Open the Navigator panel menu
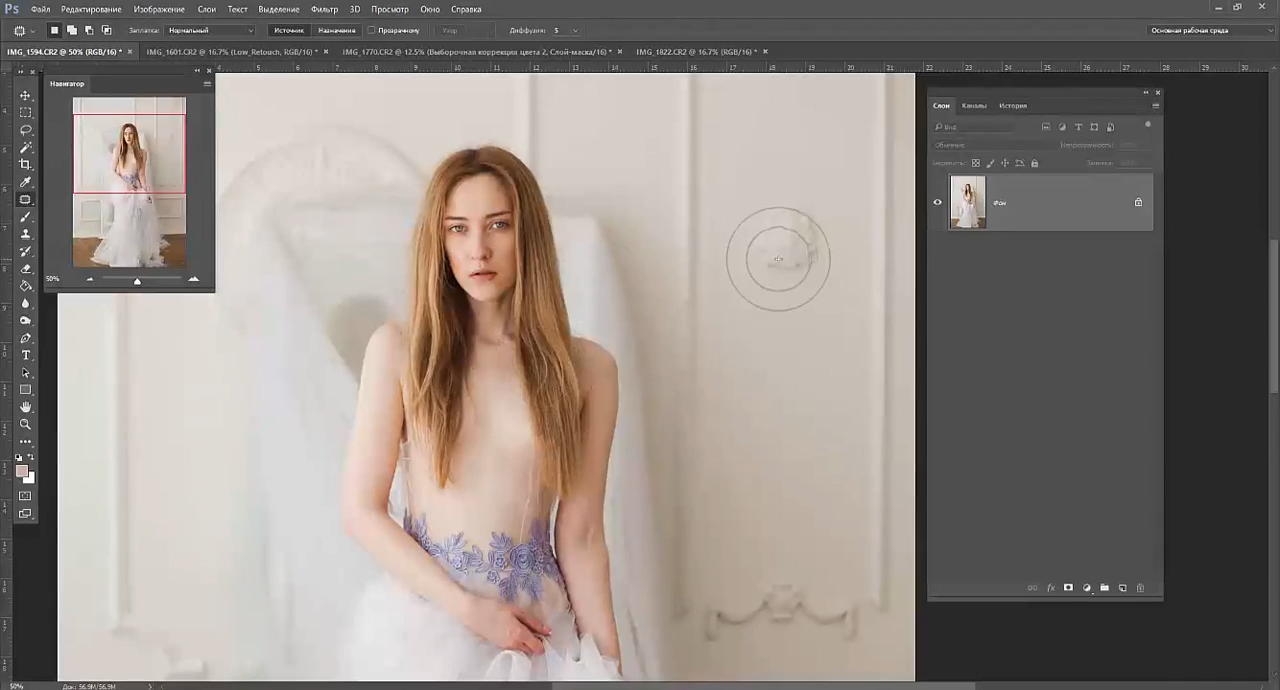1280x690 pixels. [207, 83]
